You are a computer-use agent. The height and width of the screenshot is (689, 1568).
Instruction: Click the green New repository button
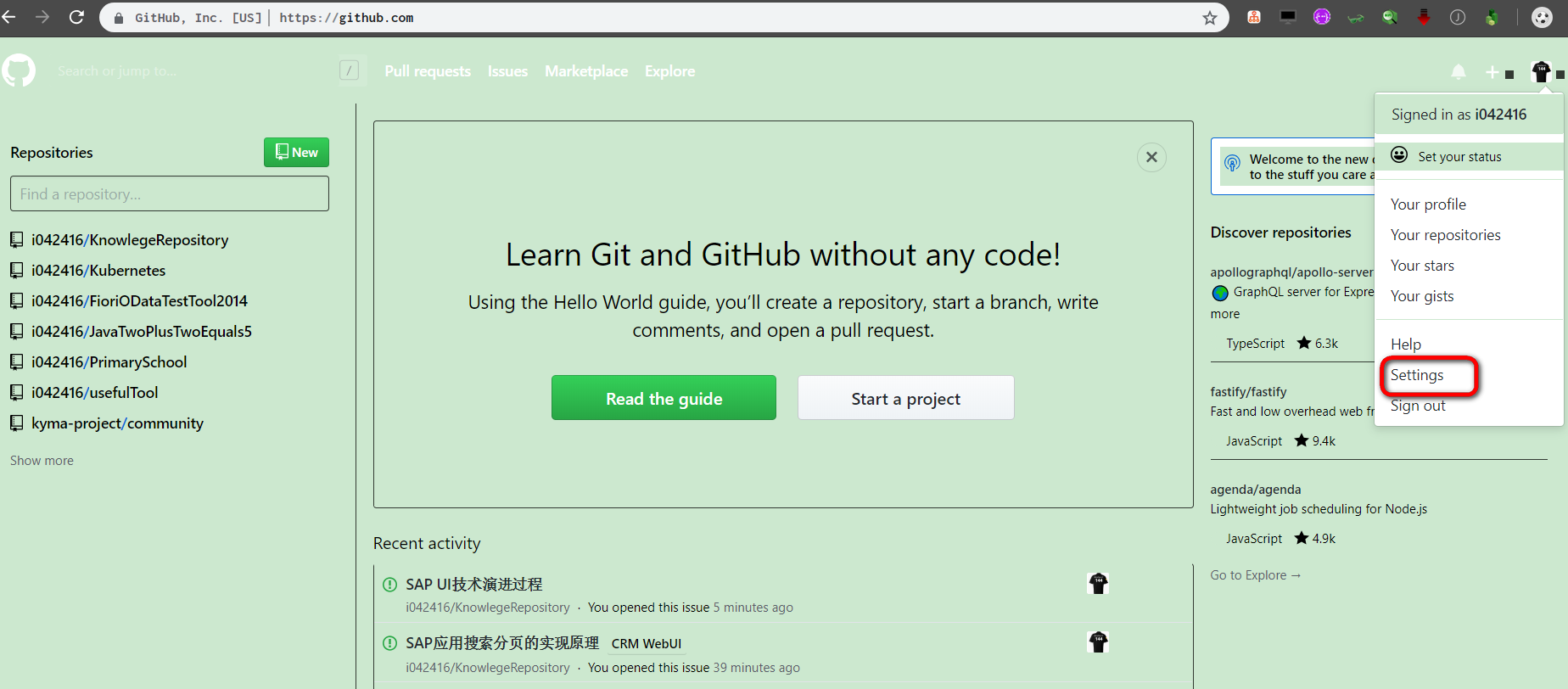(296, 153)
